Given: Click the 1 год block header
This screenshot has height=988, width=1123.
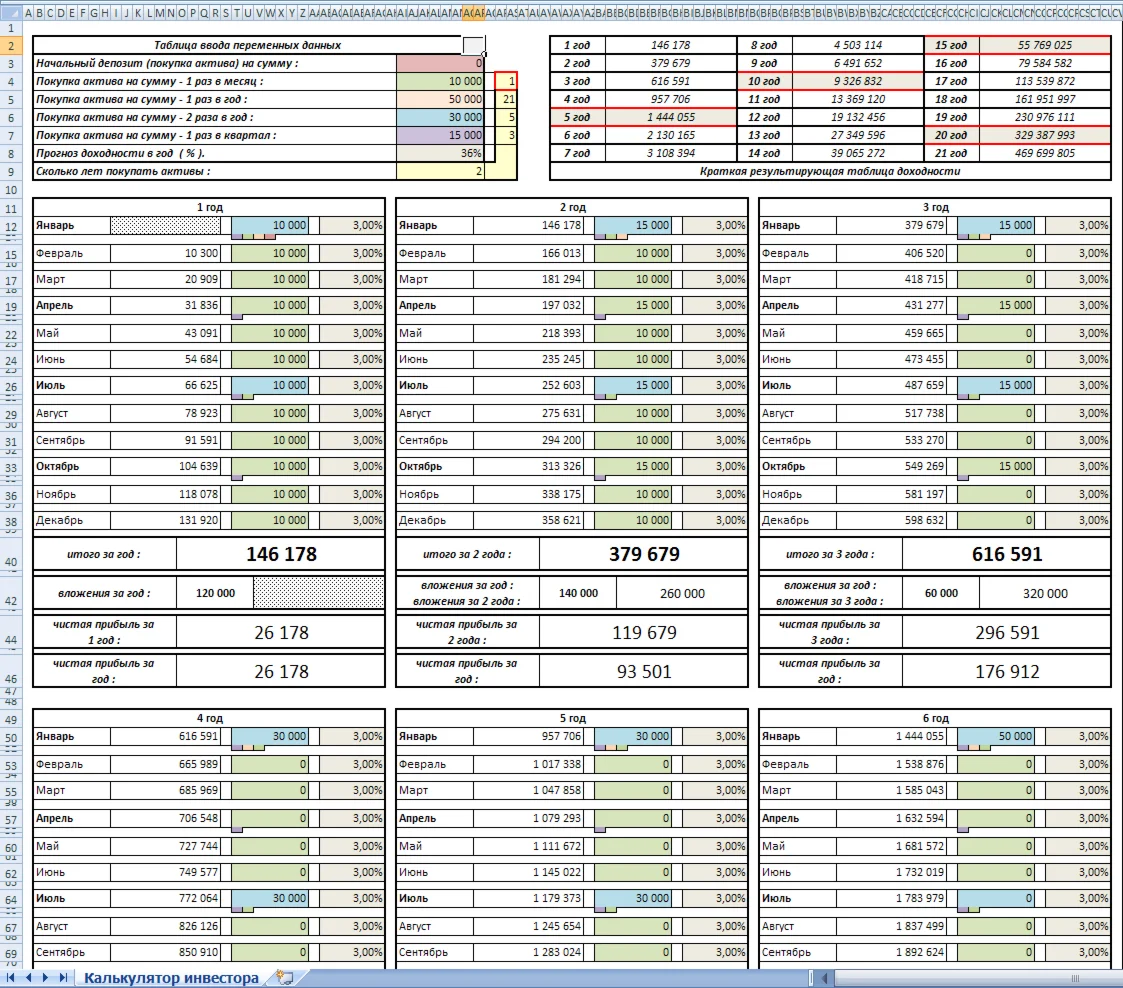Looking at the screenshot, I should [209, 207].
